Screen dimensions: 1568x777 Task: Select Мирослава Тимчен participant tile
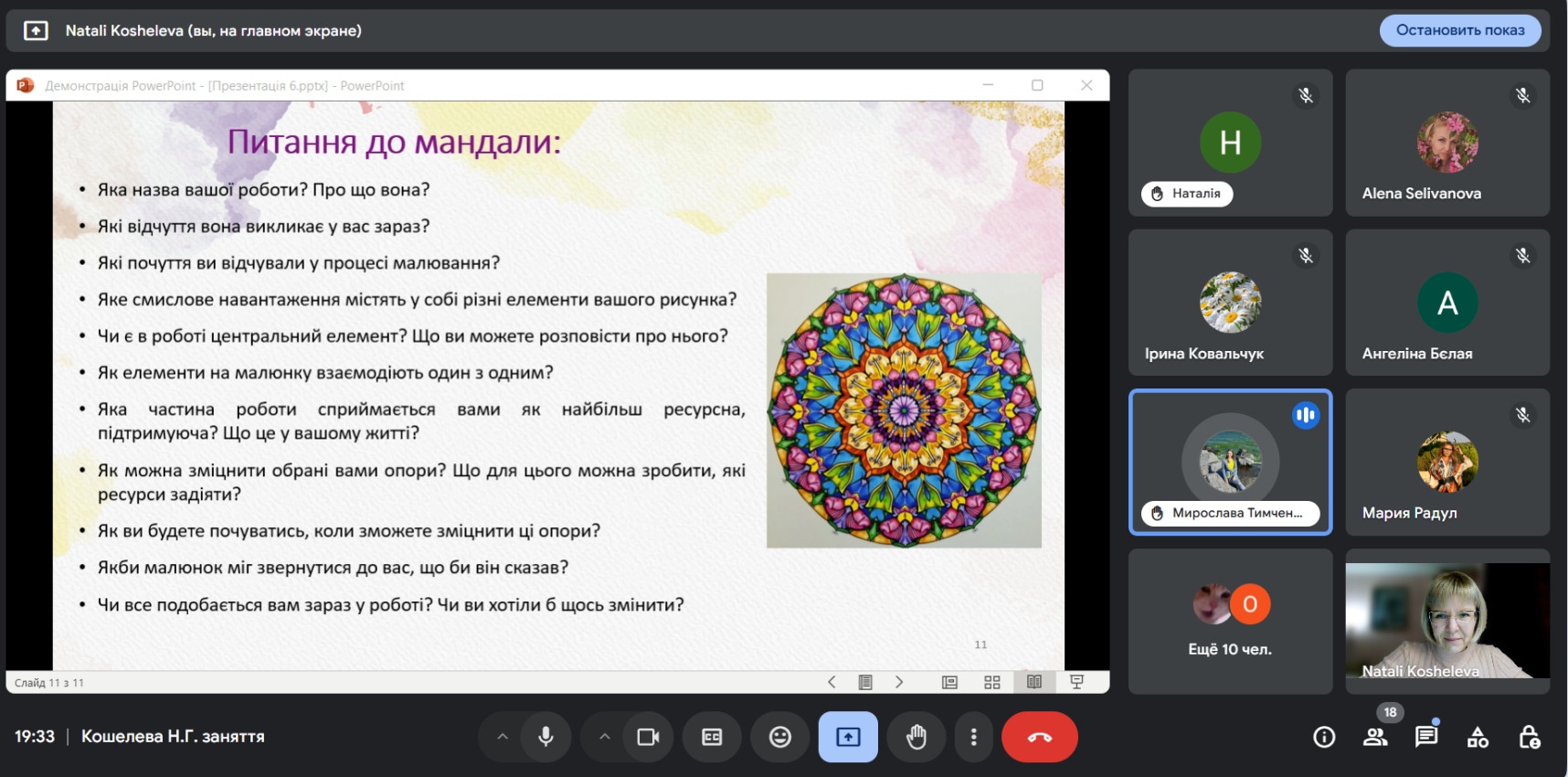[x=1230, y=462]
